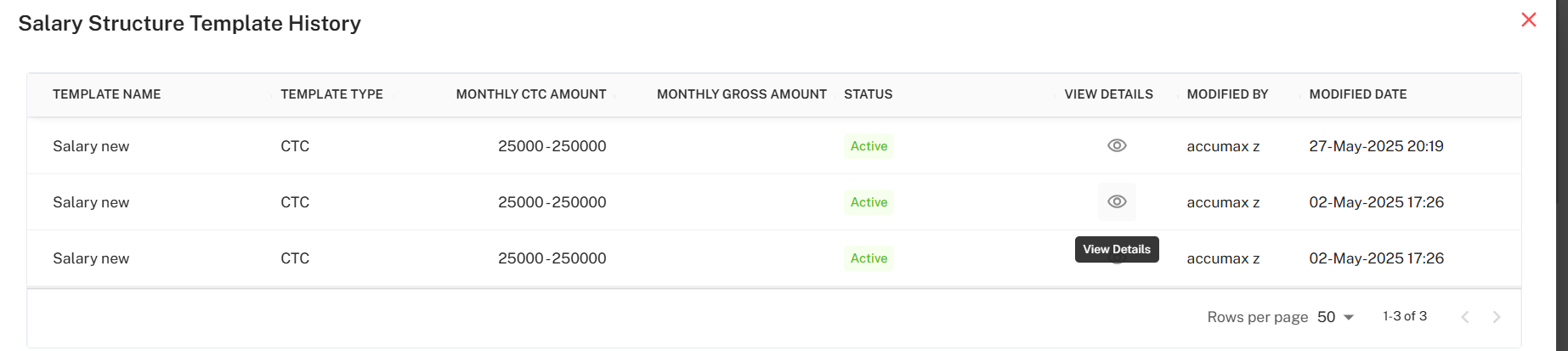The image size is (1568, 351).
Task: Go to the next page arrow
Action: pos(1497,317)
